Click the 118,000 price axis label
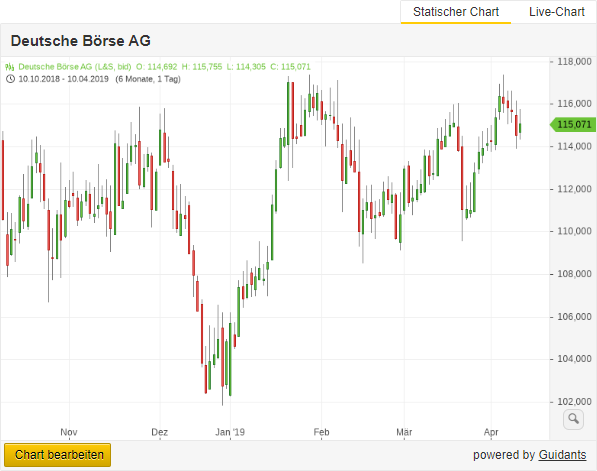This screenshot has height=471, width=597. (x=575, y=62)
